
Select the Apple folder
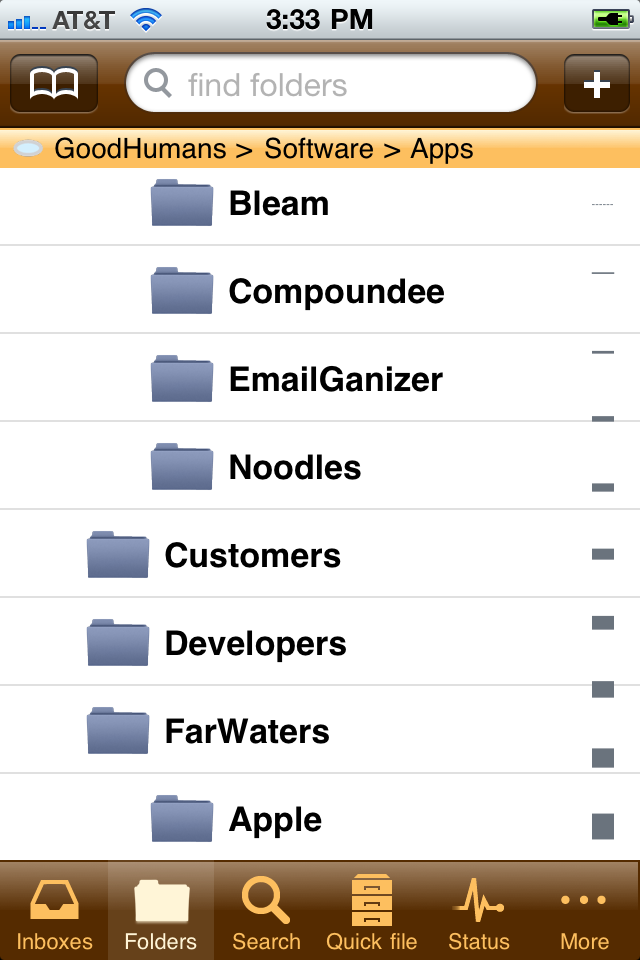point(275,819)
